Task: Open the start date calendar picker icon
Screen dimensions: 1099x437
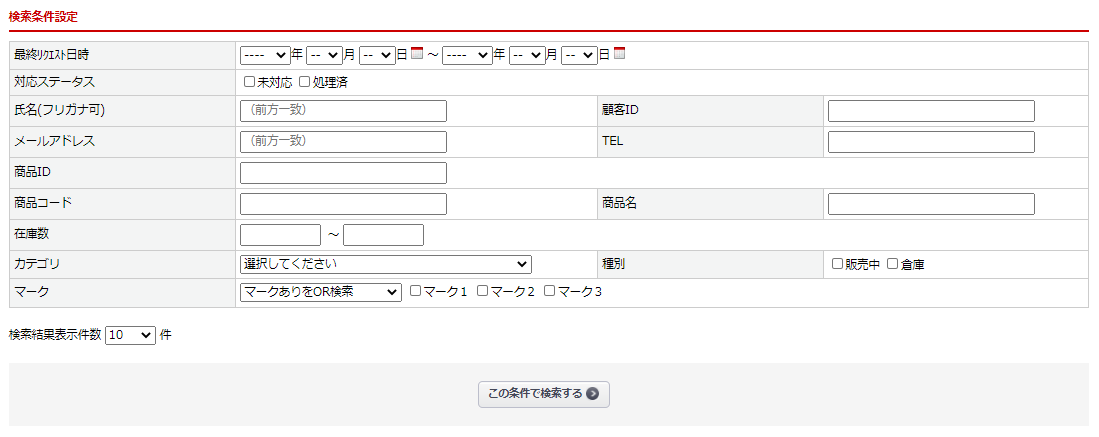Action: [417, 54]
